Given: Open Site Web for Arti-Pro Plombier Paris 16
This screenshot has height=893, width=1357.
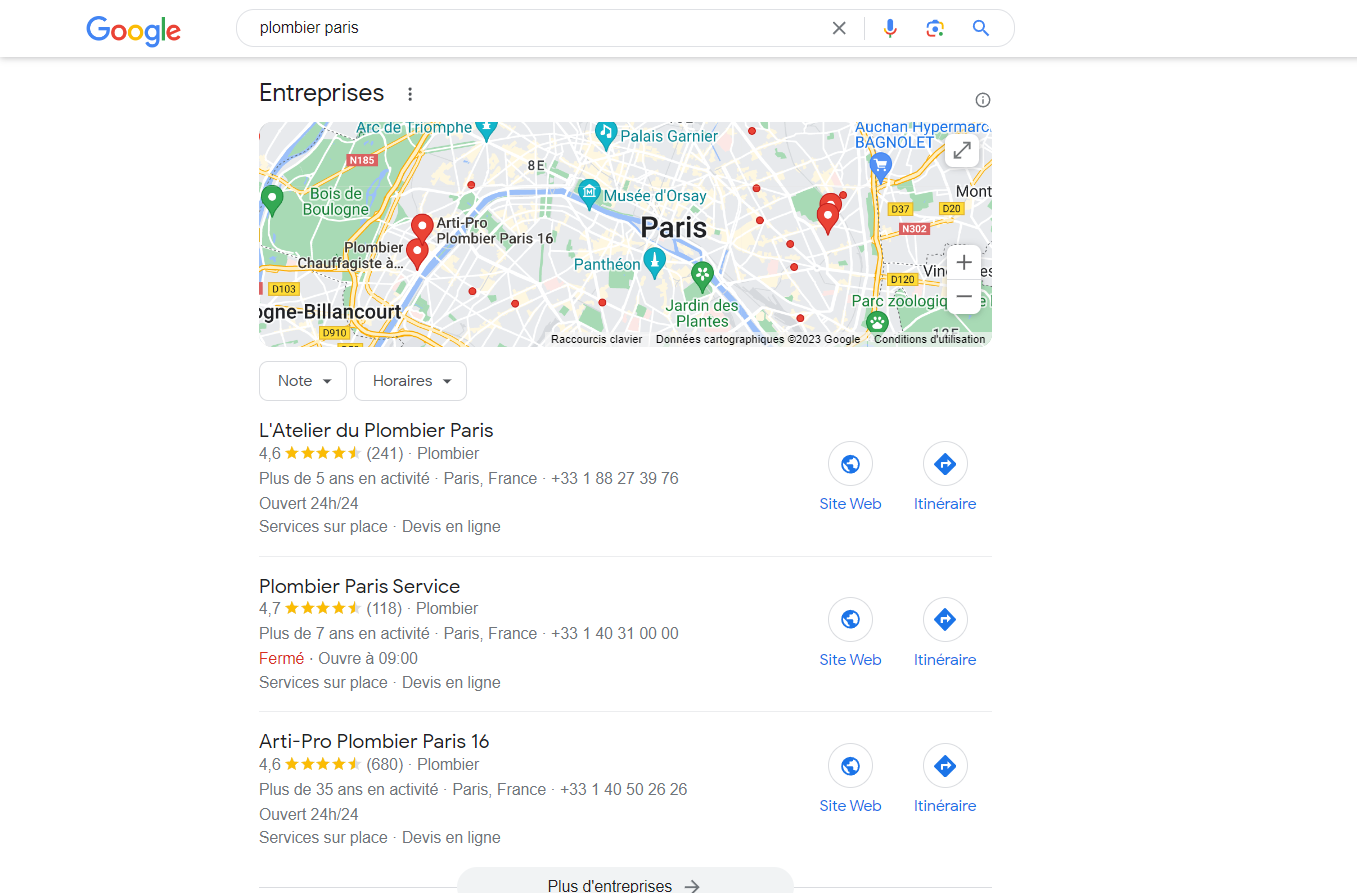Looking at the screenshot, I should tap(850, 780).
